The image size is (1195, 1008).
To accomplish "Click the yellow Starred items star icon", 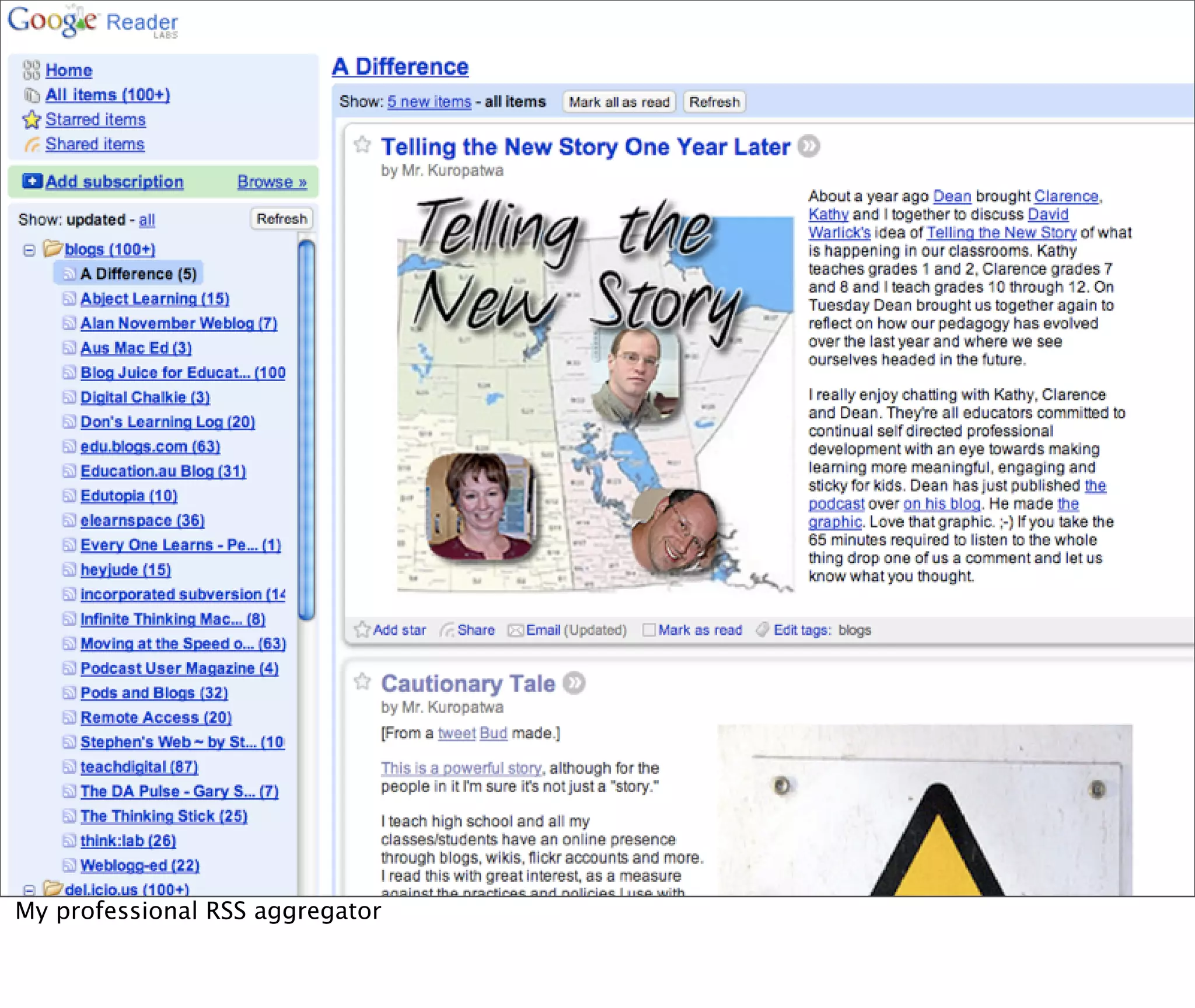I will 32,120.
